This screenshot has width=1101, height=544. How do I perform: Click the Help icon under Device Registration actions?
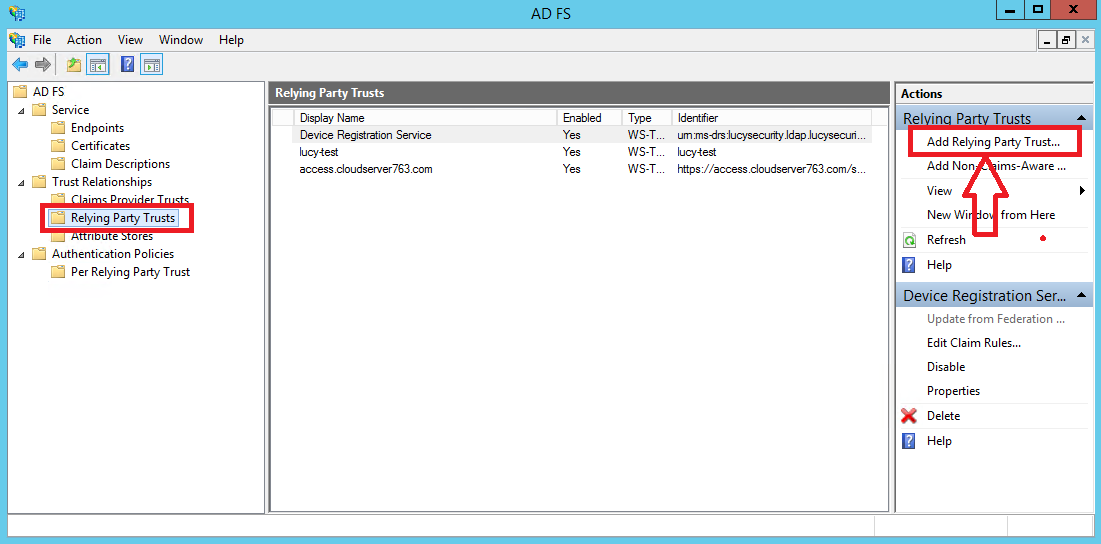909,441
